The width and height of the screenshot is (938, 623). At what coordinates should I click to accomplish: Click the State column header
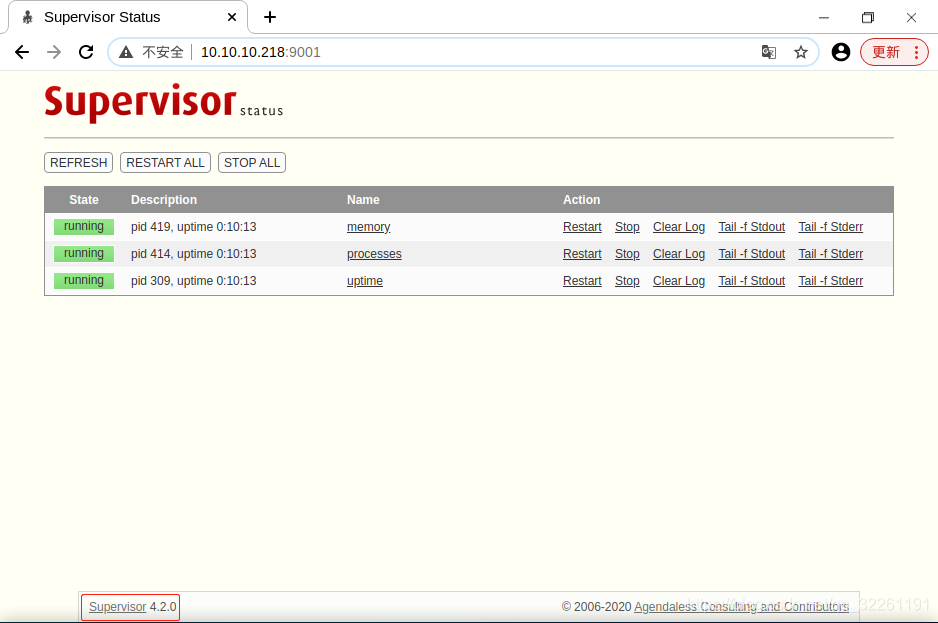(x=84, y=200)
